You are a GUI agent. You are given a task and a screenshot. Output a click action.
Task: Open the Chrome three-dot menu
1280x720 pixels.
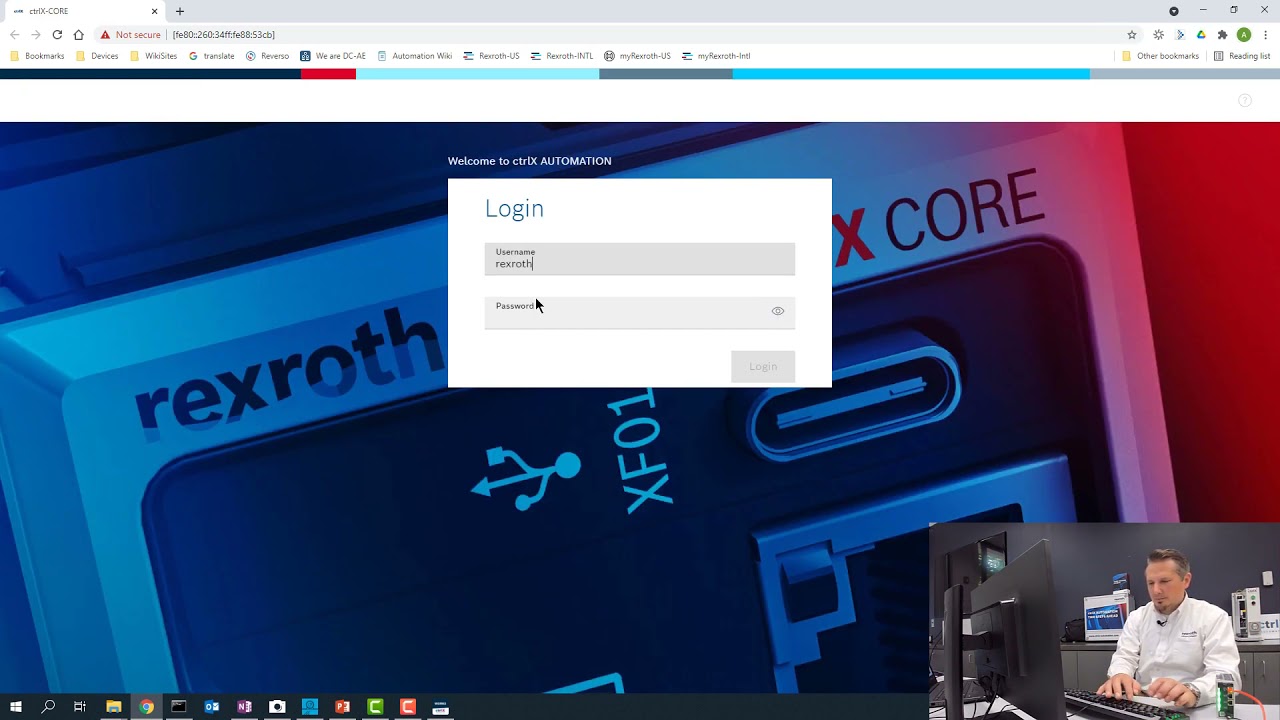(x=1266, y=34)
